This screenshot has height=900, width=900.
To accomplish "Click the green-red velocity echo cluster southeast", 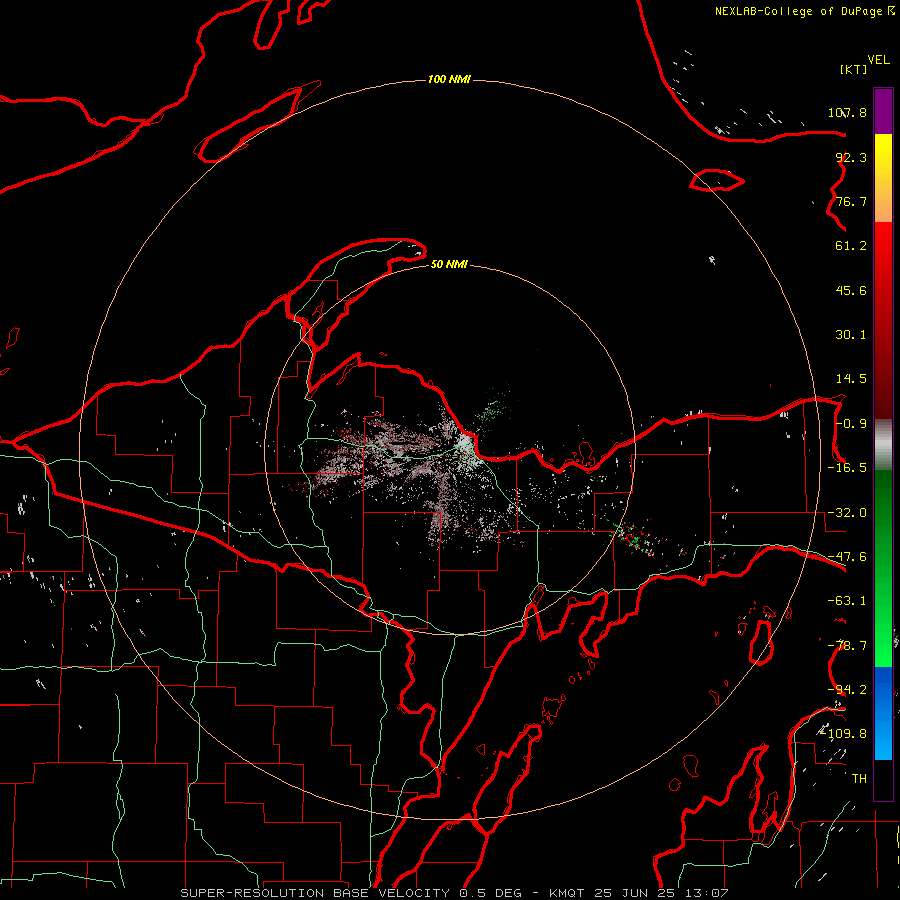I will [634, 538].
